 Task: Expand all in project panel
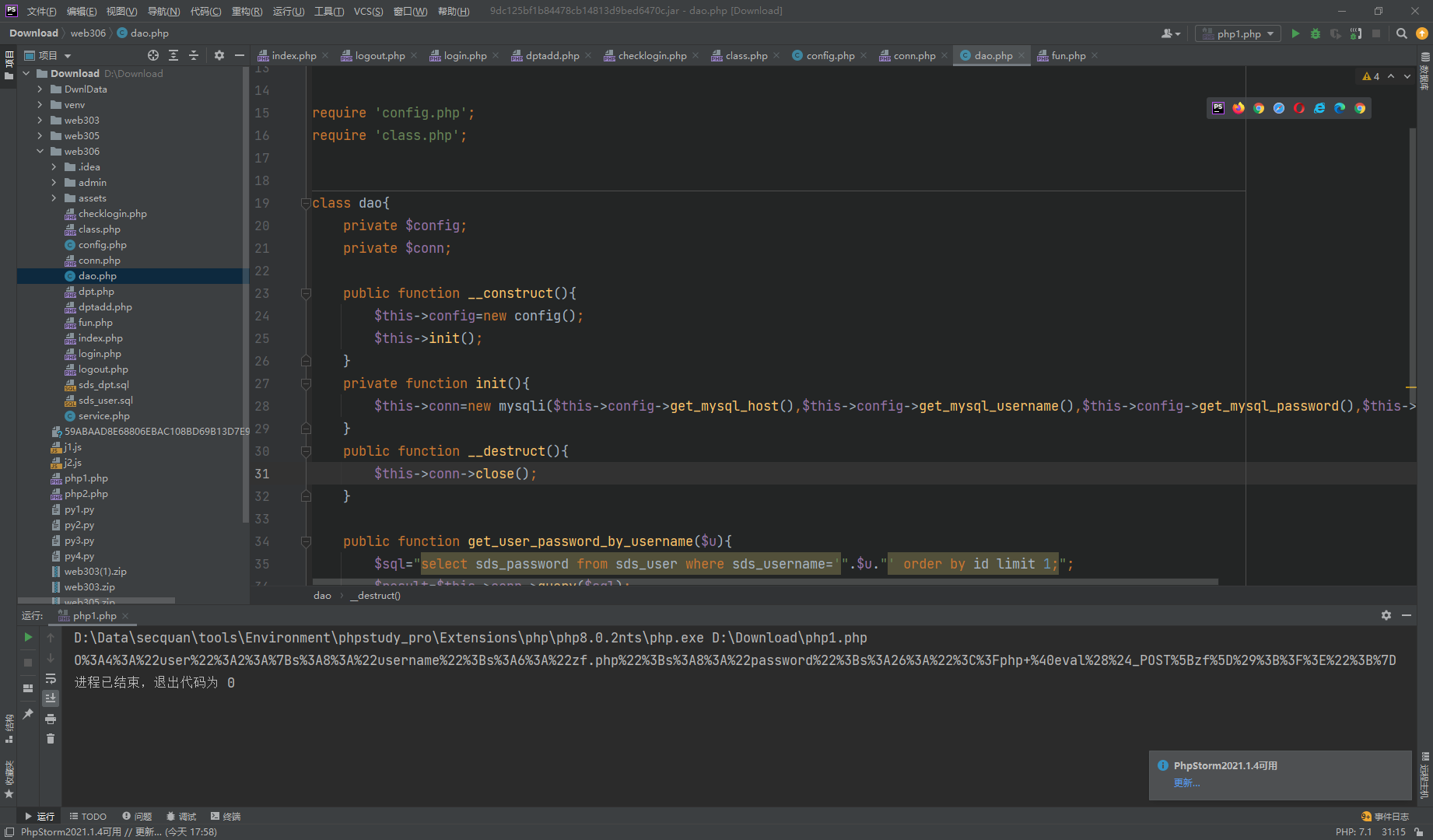(173, 55)
